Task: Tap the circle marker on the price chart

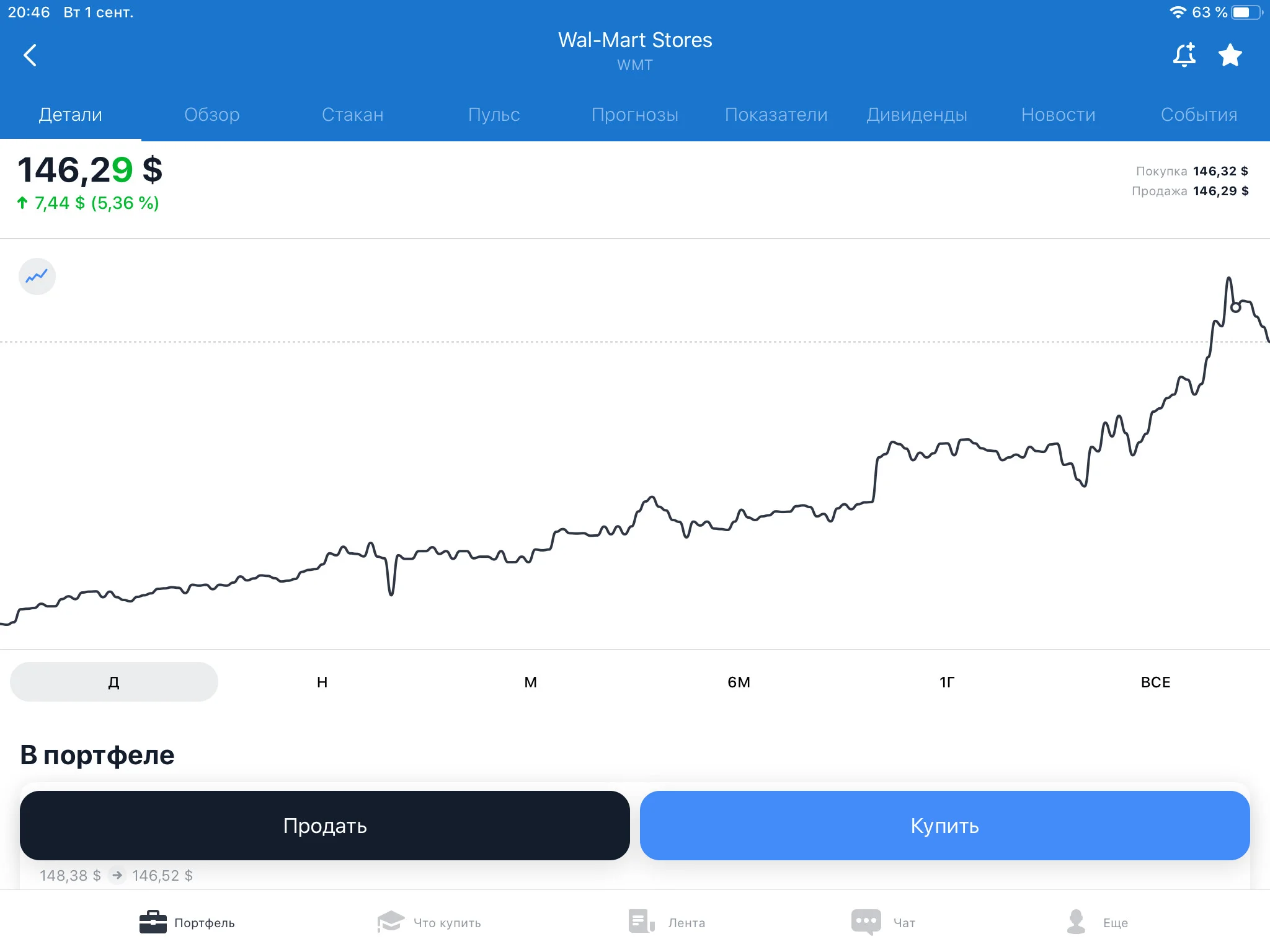Action: point(1235,307)
